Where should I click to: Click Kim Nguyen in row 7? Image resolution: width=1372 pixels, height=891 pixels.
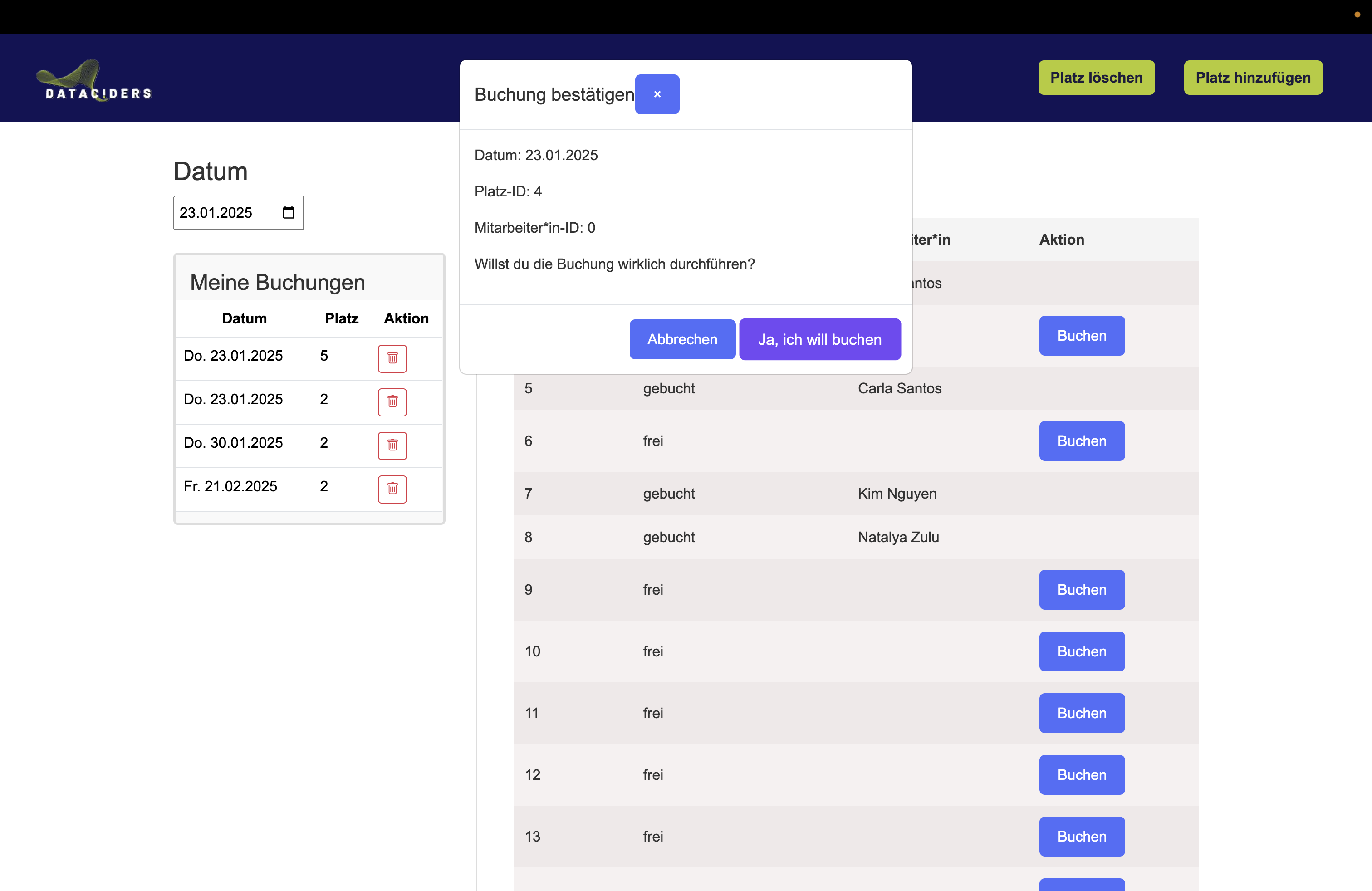pos(897,493)
